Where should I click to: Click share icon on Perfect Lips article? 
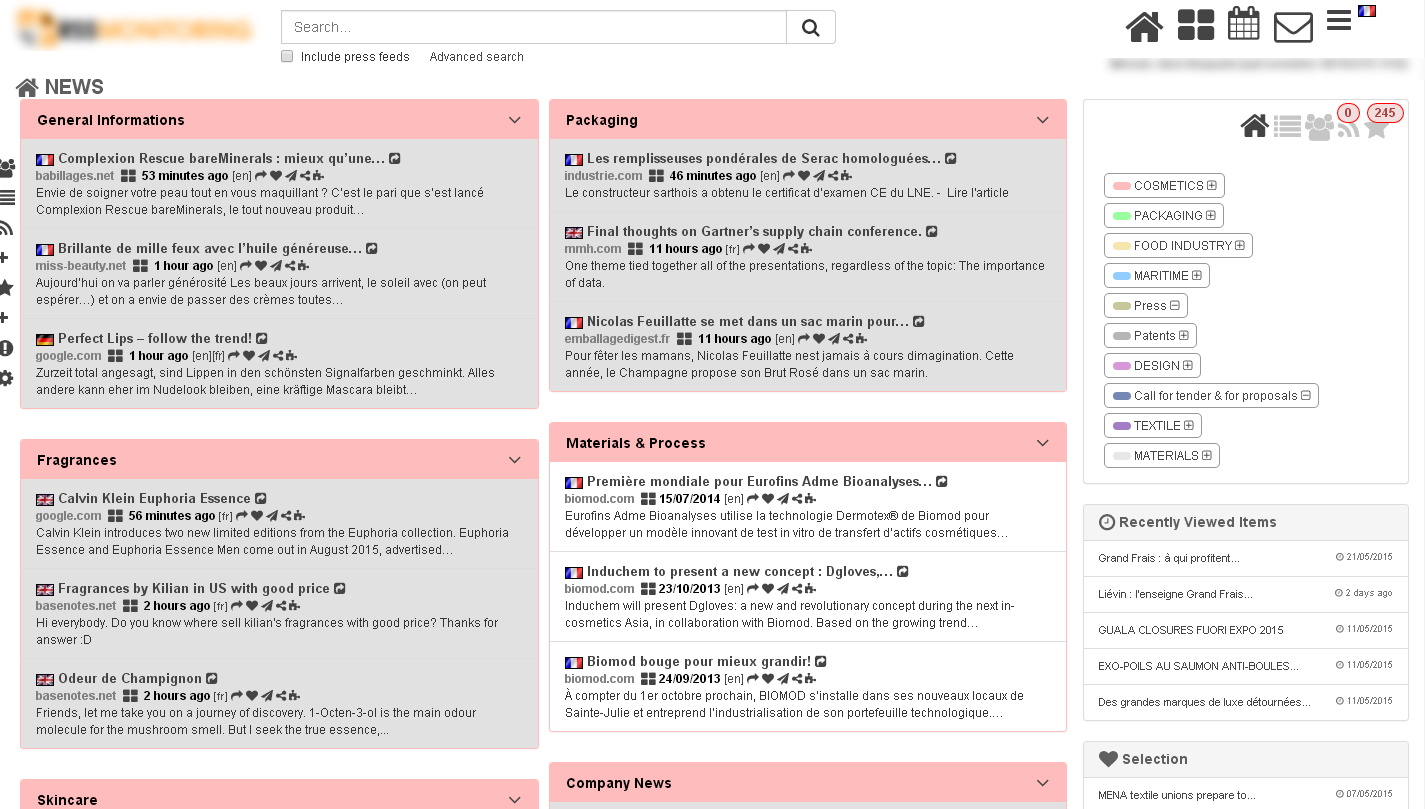(x=277, y=356)
